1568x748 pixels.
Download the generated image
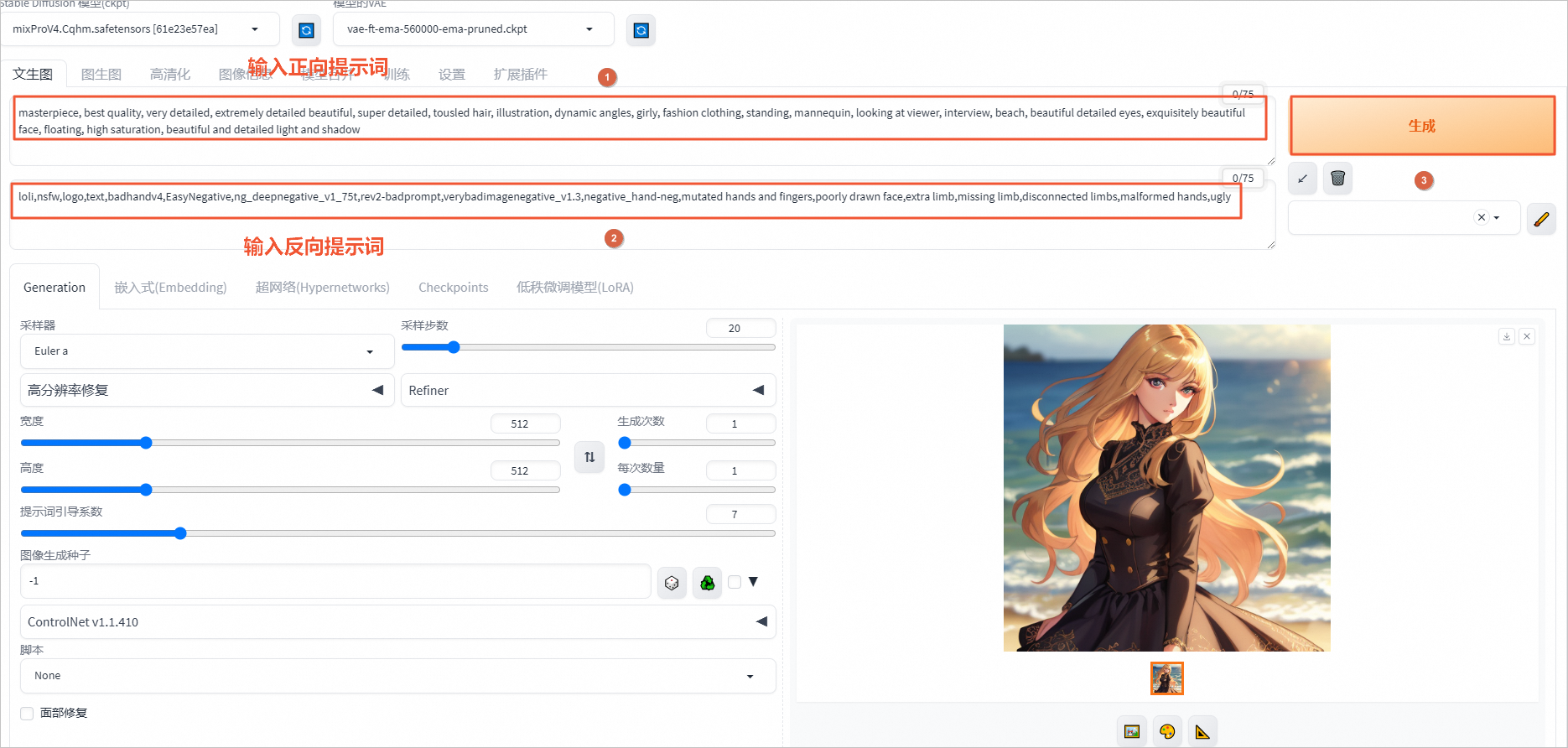coord(1507,336)
